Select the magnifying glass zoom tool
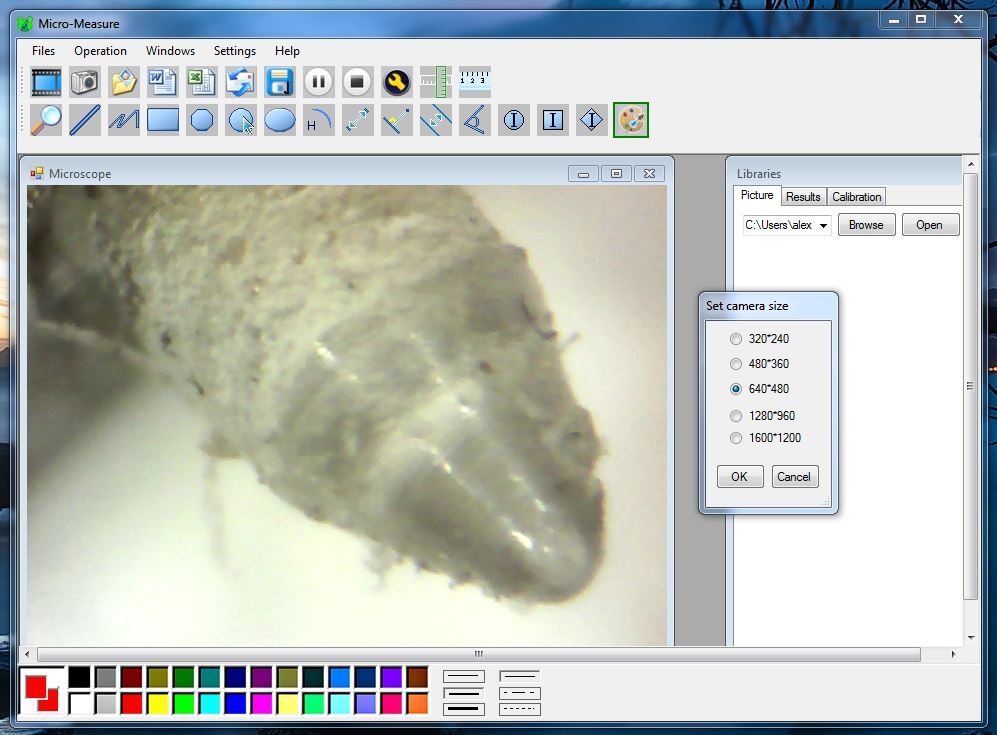Screen dimensions: 997x735 coord(46,120)
